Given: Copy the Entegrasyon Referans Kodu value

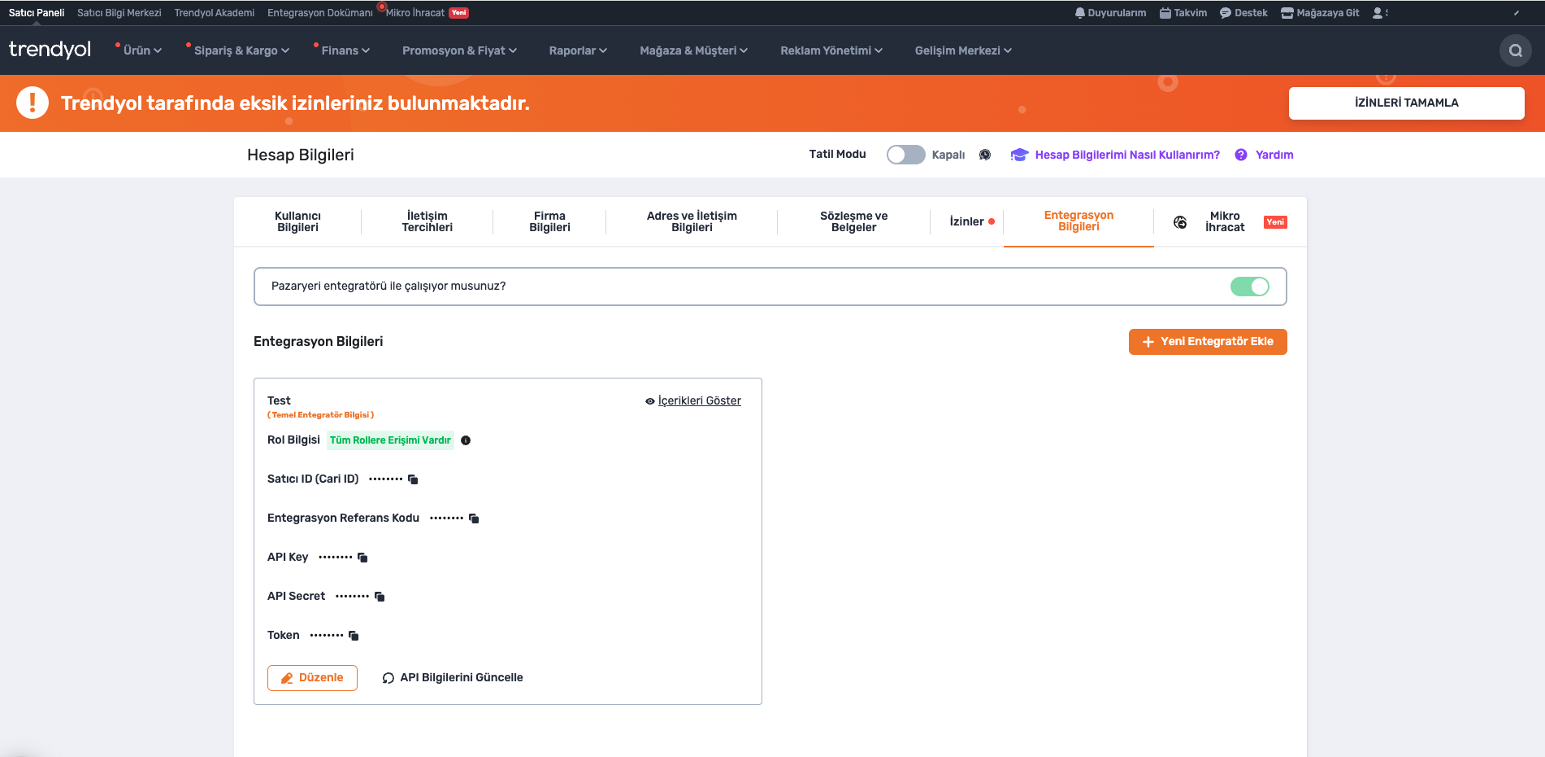Looking at the screenshot, I should 474,519.
